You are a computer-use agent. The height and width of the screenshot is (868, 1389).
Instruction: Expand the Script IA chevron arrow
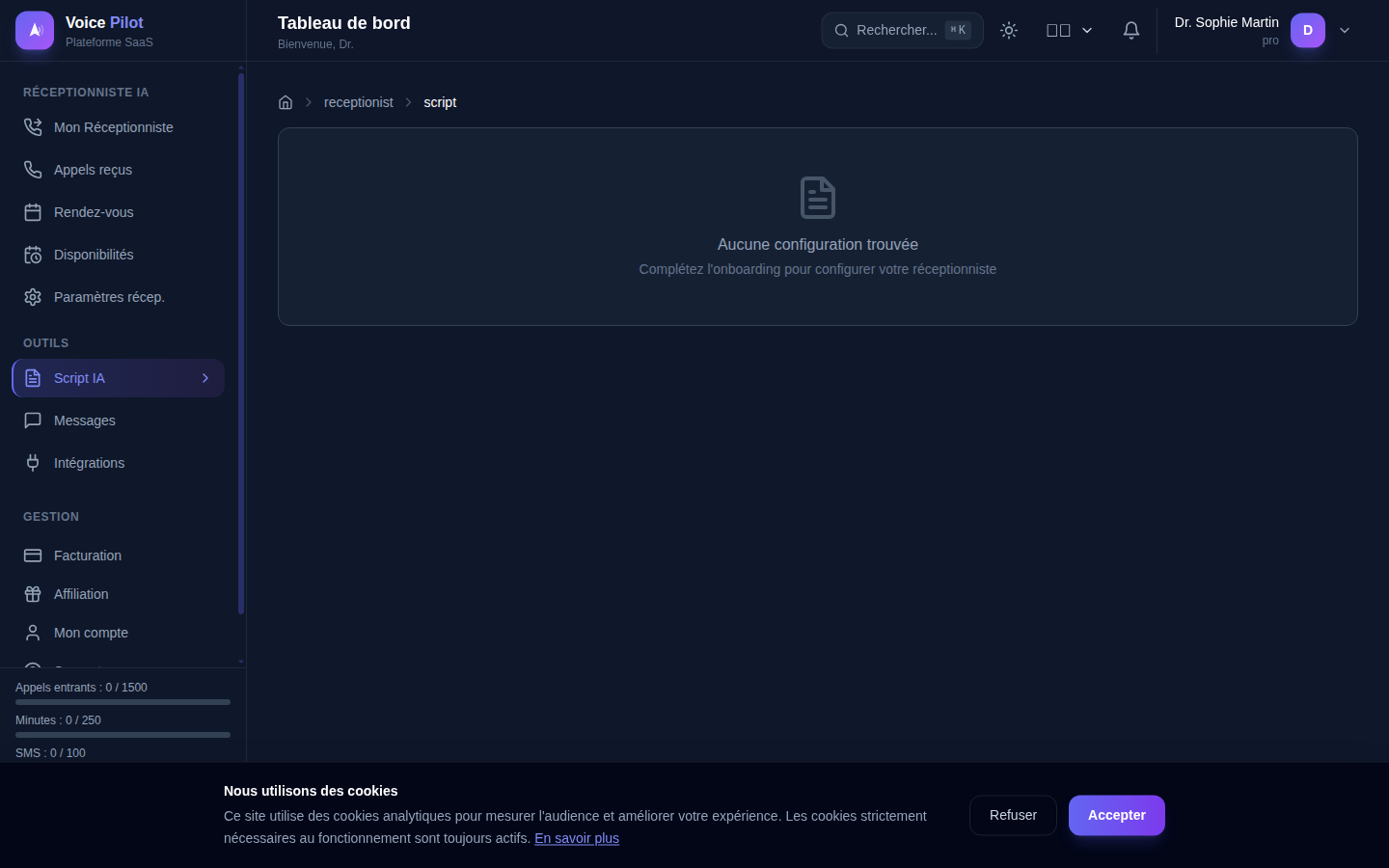205,378
